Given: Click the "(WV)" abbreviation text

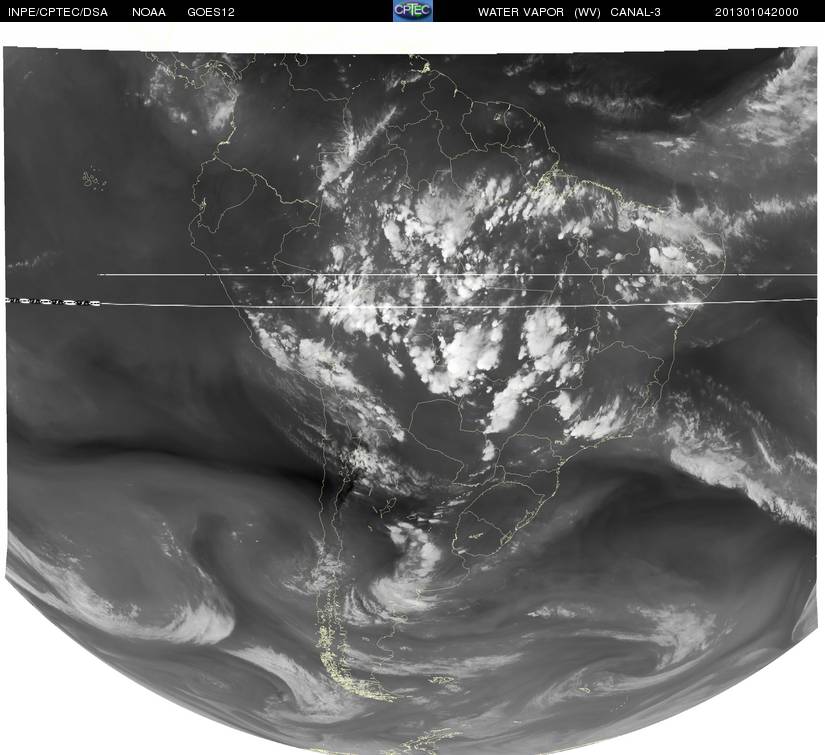Looking at the screenshot, I should pos(587,12).
